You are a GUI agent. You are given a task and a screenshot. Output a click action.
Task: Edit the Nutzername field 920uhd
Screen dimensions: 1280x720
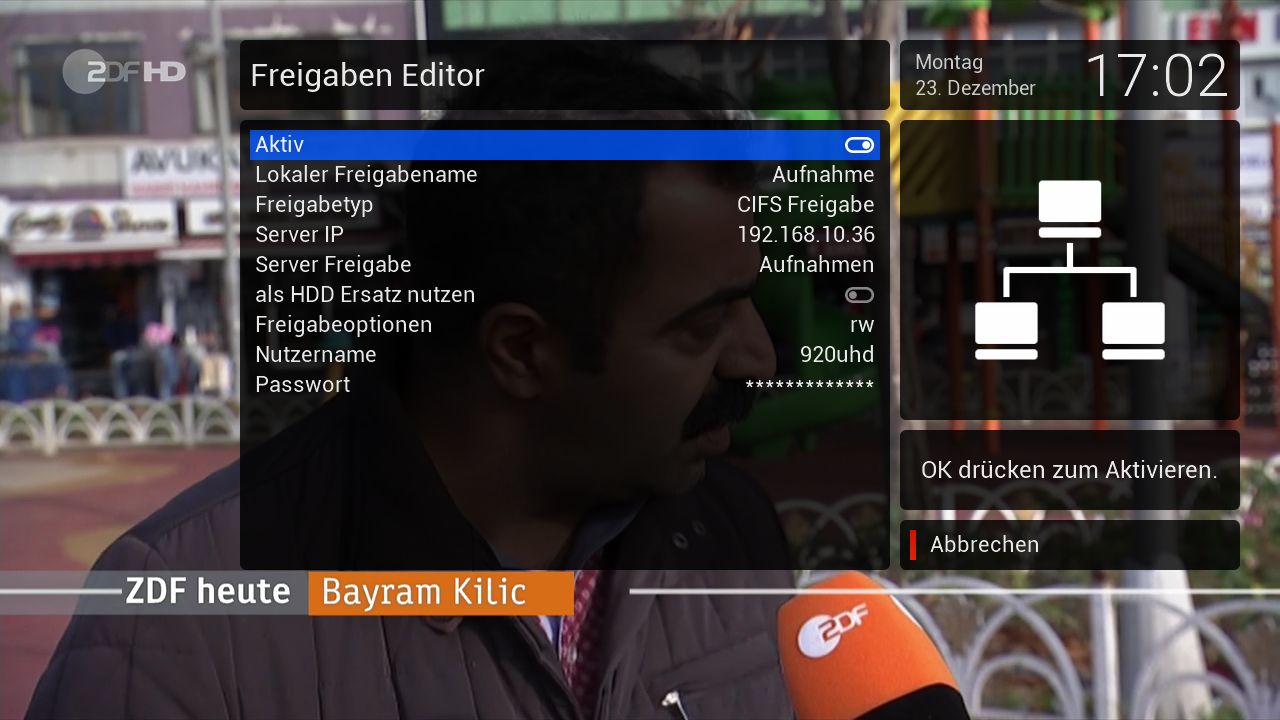tap(836, 355)
